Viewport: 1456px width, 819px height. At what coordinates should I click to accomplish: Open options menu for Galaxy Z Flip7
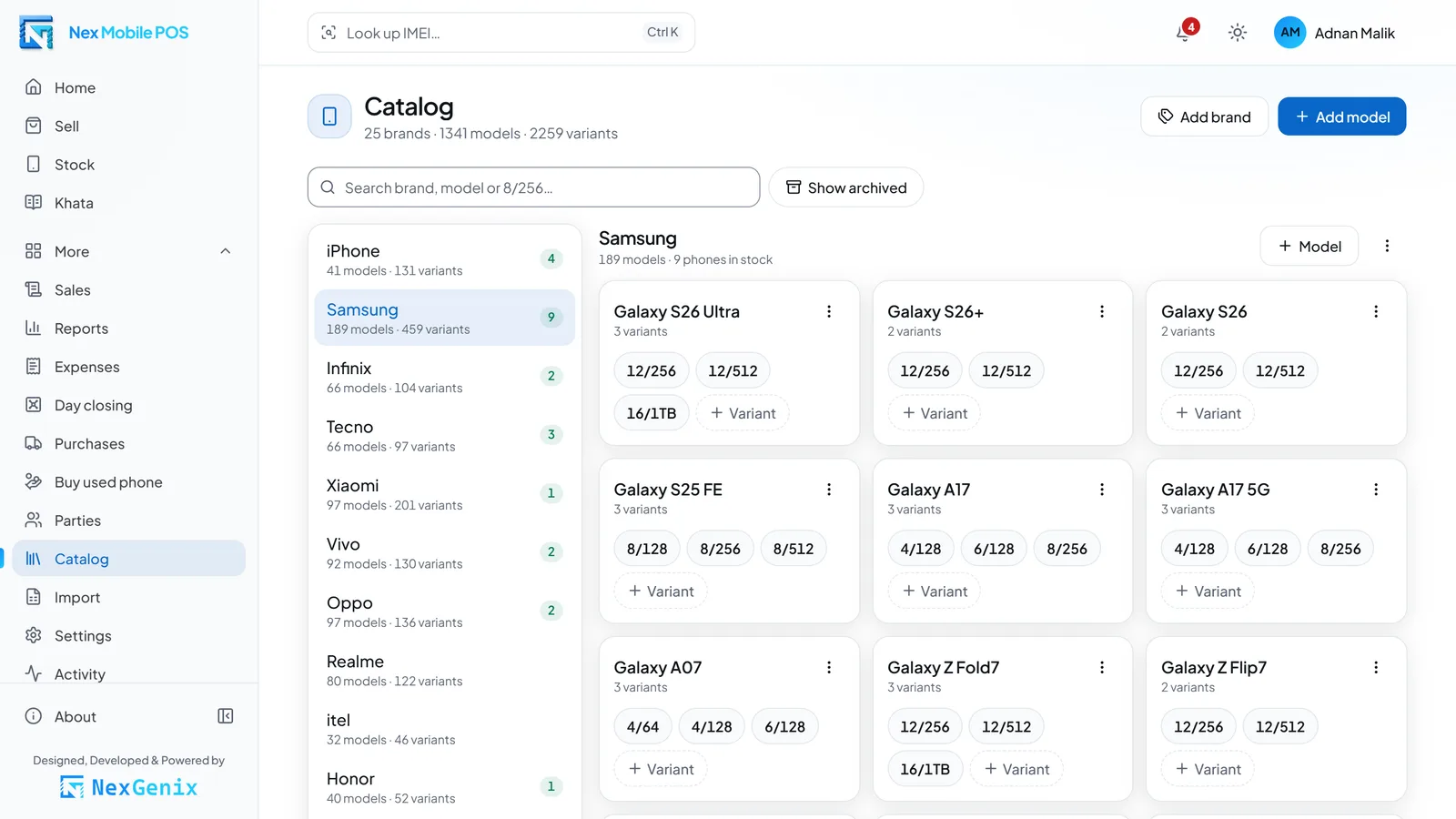coord(1376,667)
